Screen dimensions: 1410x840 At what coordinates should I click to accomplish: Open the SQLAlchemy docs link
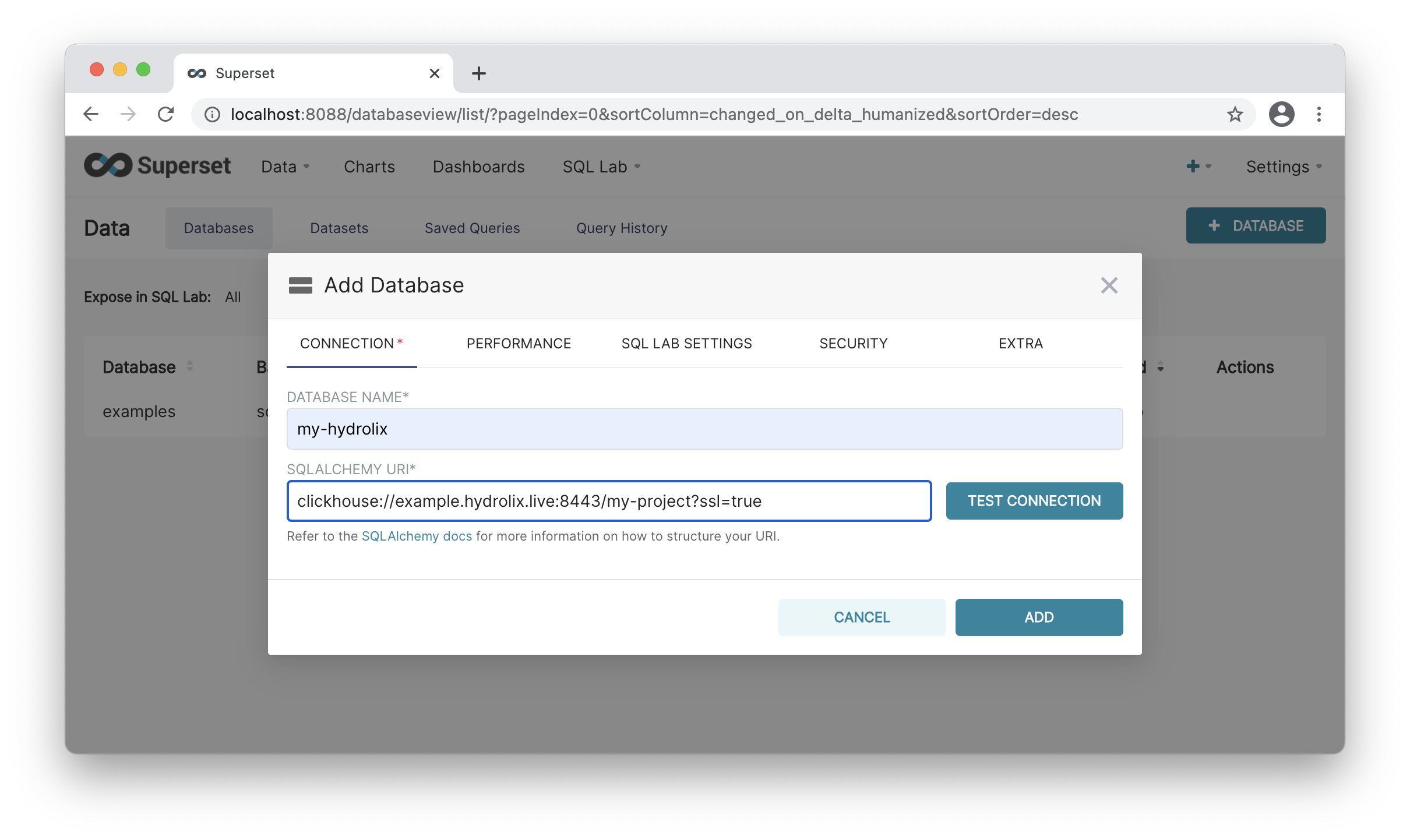pos(417,536)
